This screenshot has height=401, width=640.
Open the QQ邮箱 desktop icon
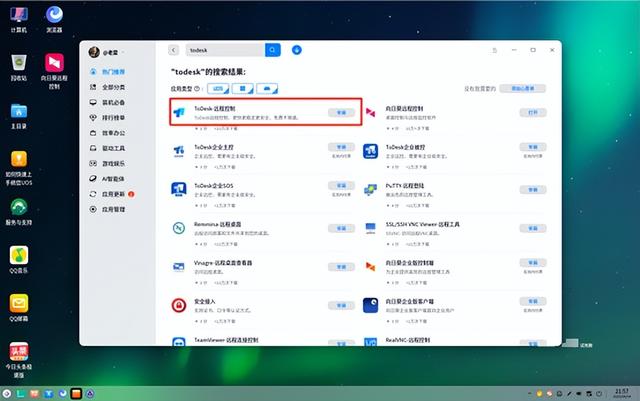point(19,303)
